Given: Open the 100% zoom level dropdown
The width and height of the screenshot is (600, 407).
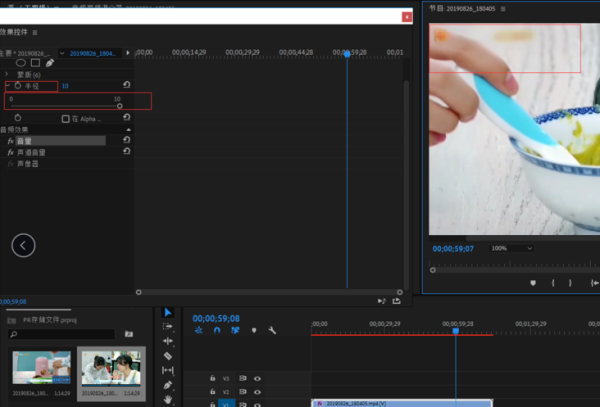Looking at the screenshot, I should 511,248.
